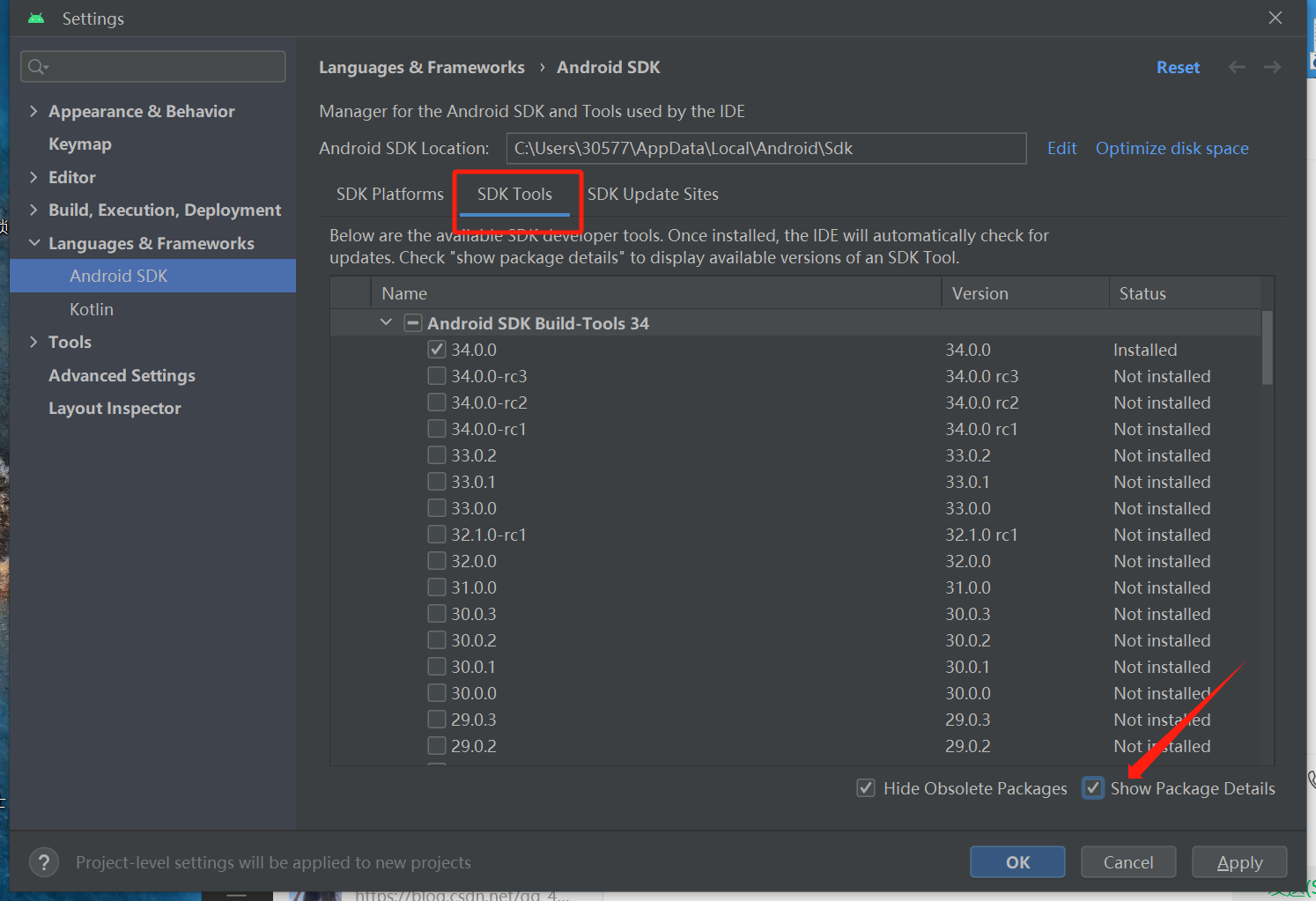
Task: Click Optimize disk space link
Action: point(1172,148)
